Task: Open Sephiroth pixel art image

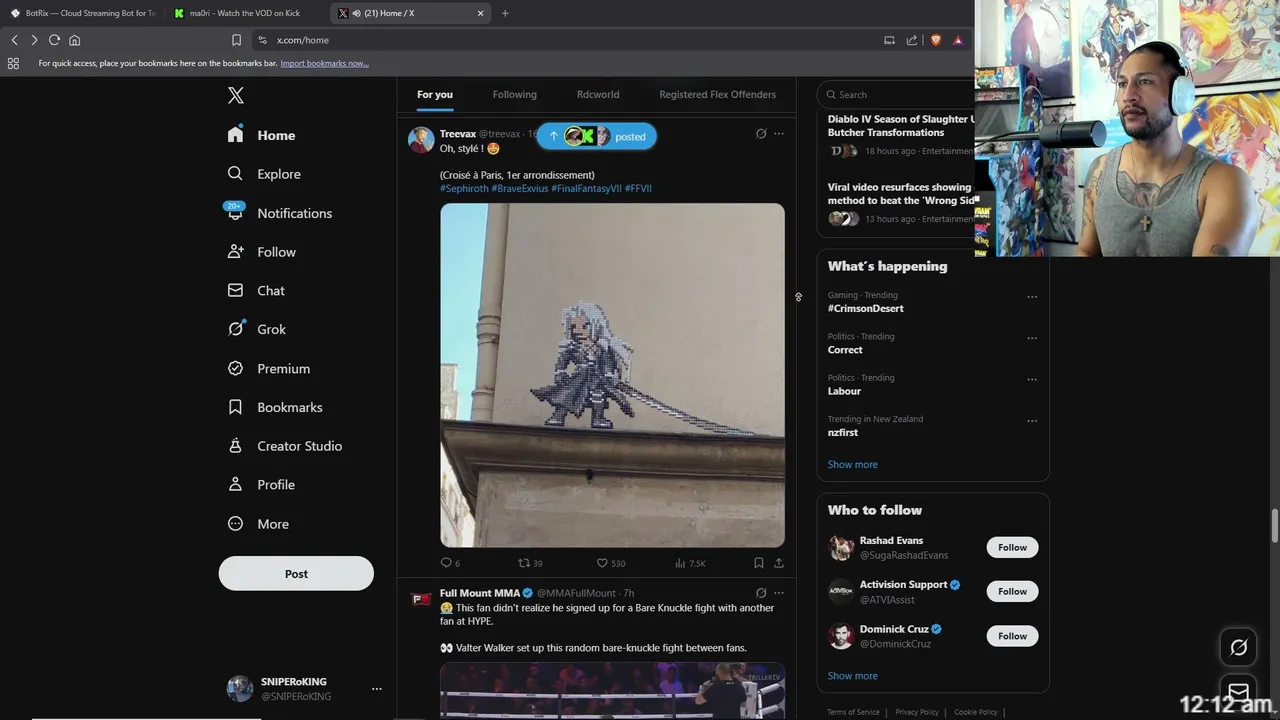Action: click(612, 375)
